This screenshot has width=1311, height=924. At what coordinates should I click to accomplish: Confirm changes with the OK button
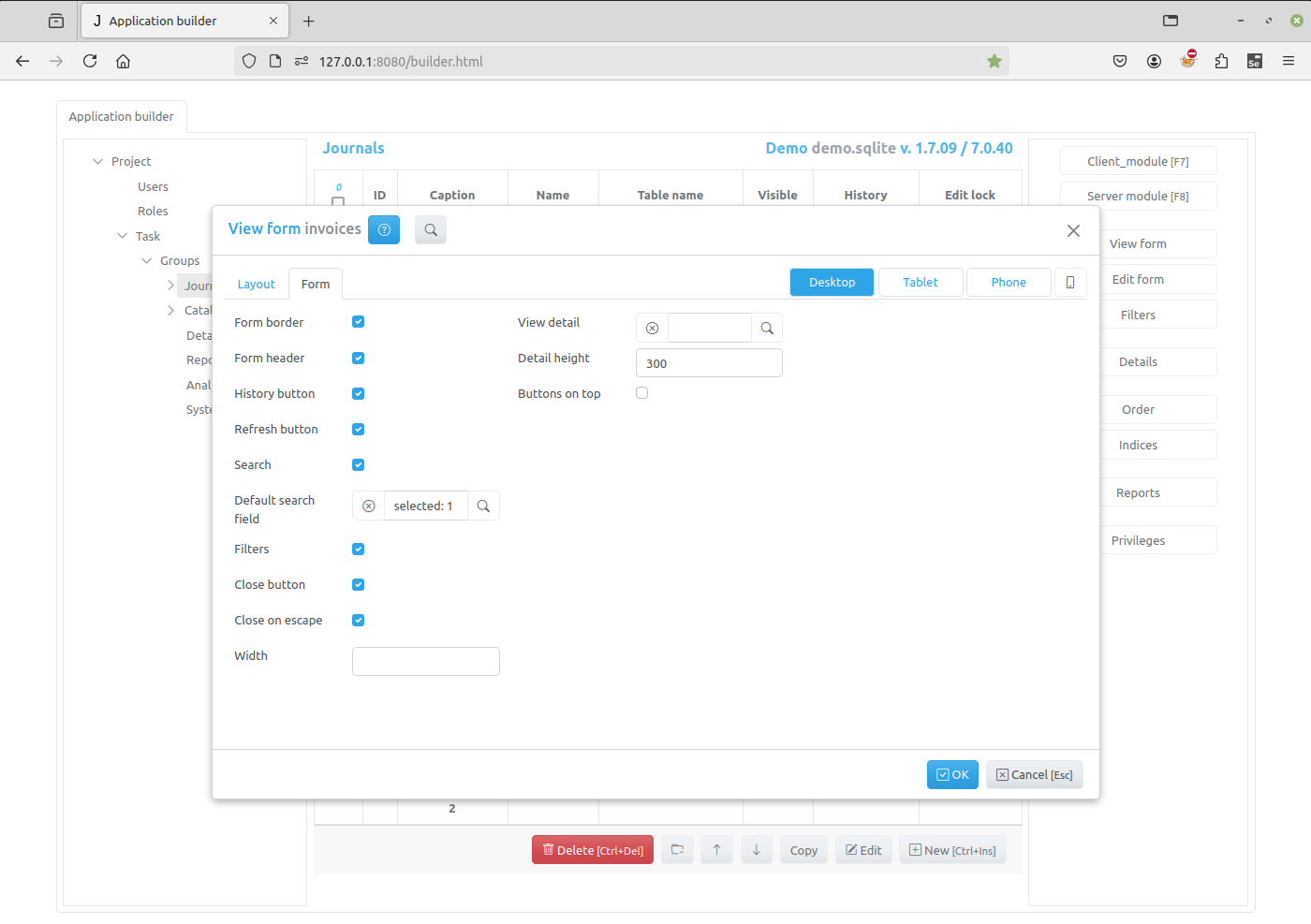click(952, 774)
